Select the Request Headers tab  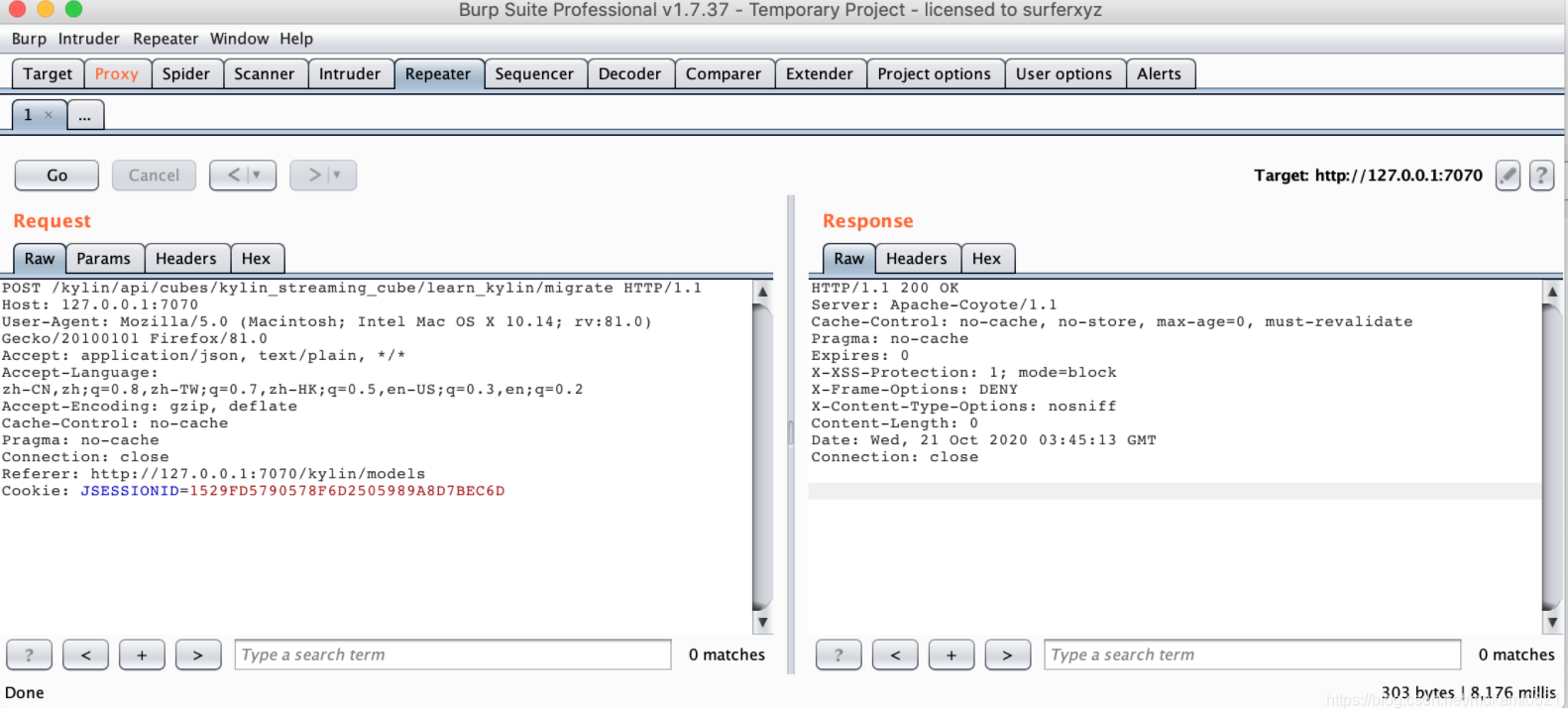tap(186, 259)
